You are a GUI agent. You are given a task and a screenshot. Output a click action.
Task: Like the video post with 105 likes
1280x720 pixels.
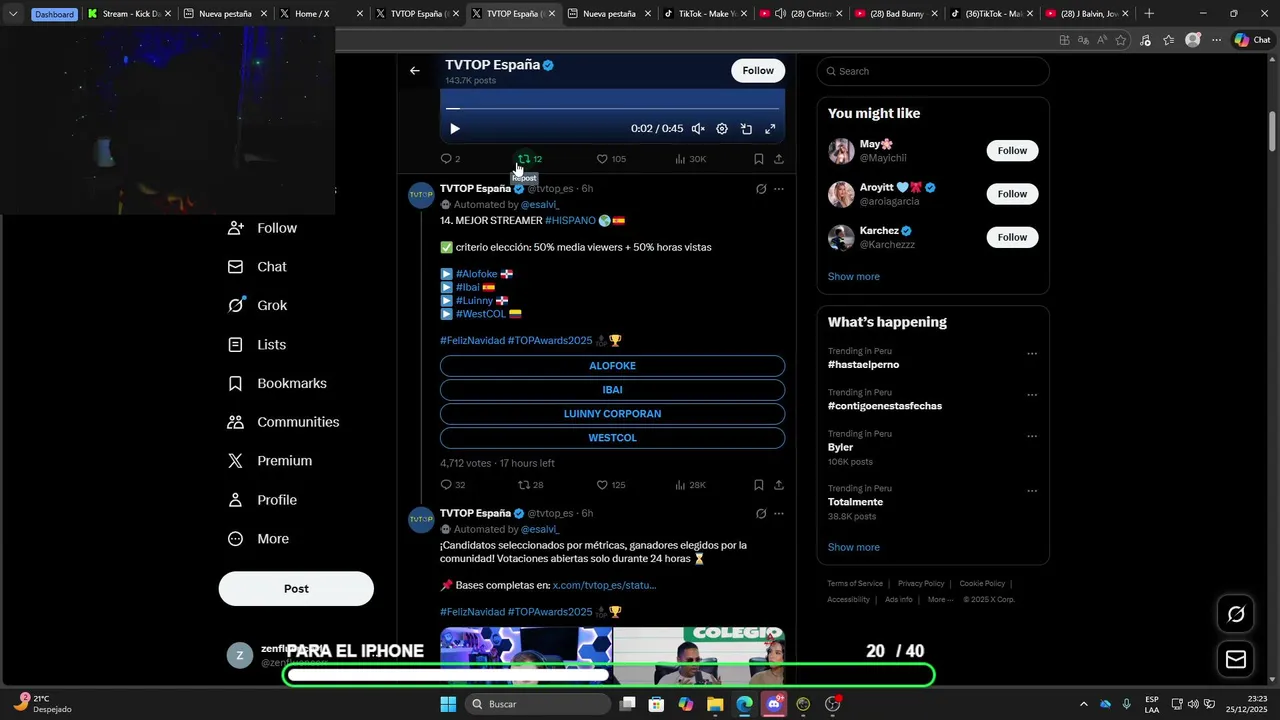[611, 159]
